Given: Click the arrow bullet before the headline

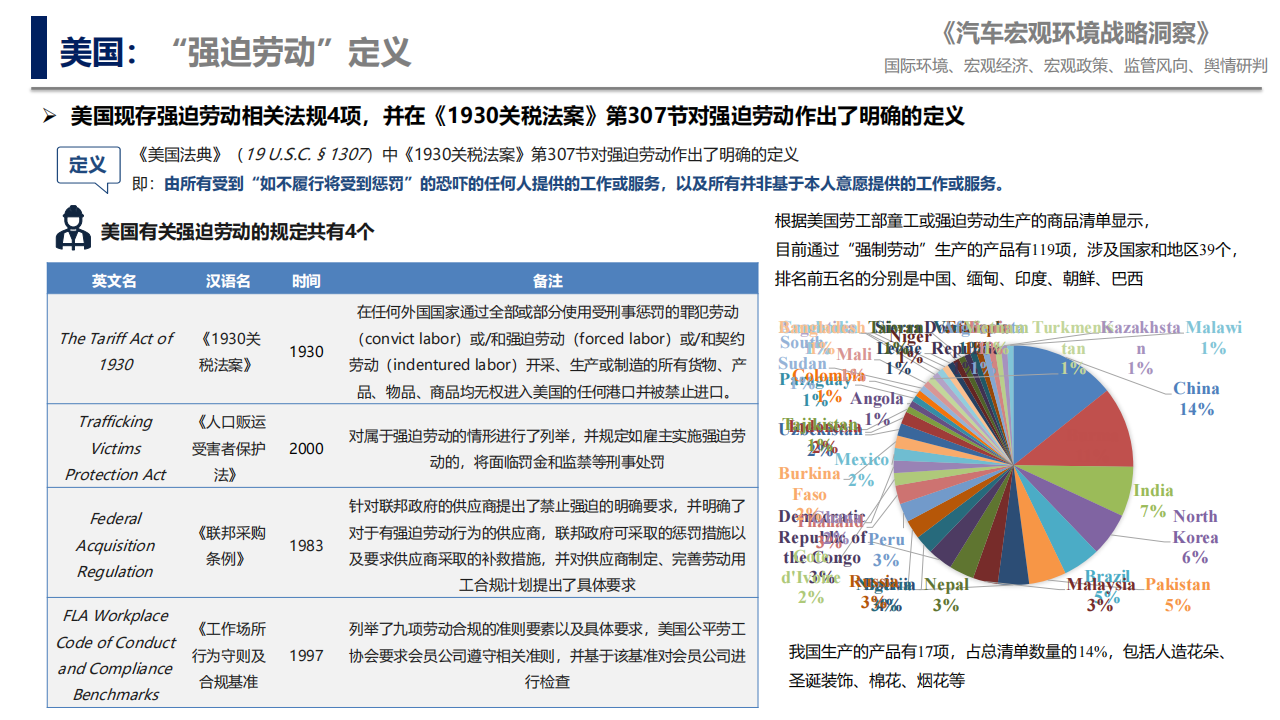Looking at the screenshot, I should 49,117.
